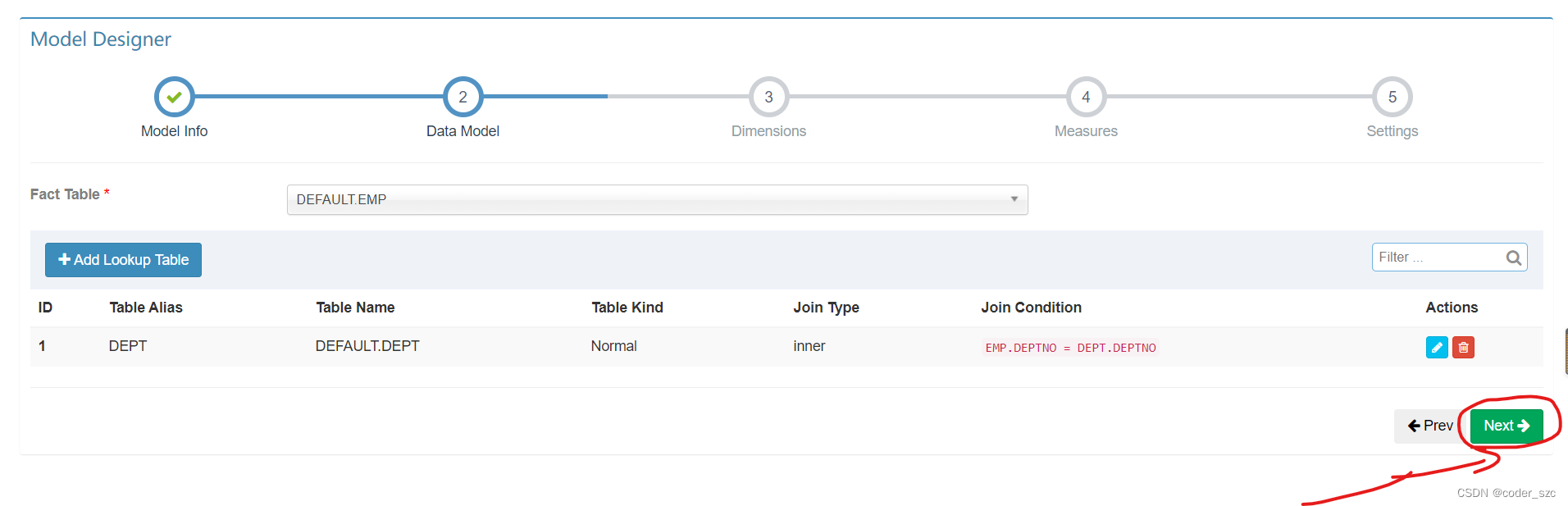1568x506 pixels.
Task: Click the green Next button
Action: (1506, 426)
